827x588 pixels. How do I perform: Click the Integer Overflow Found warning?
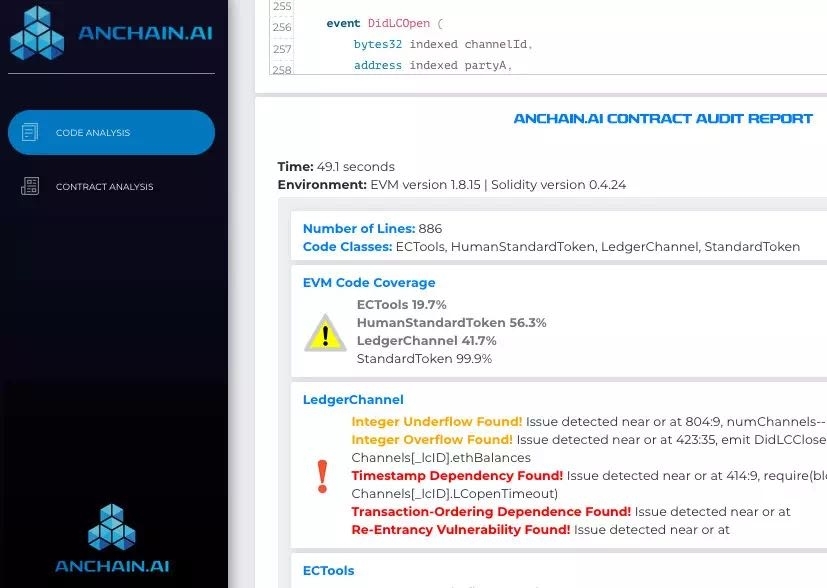432,440
